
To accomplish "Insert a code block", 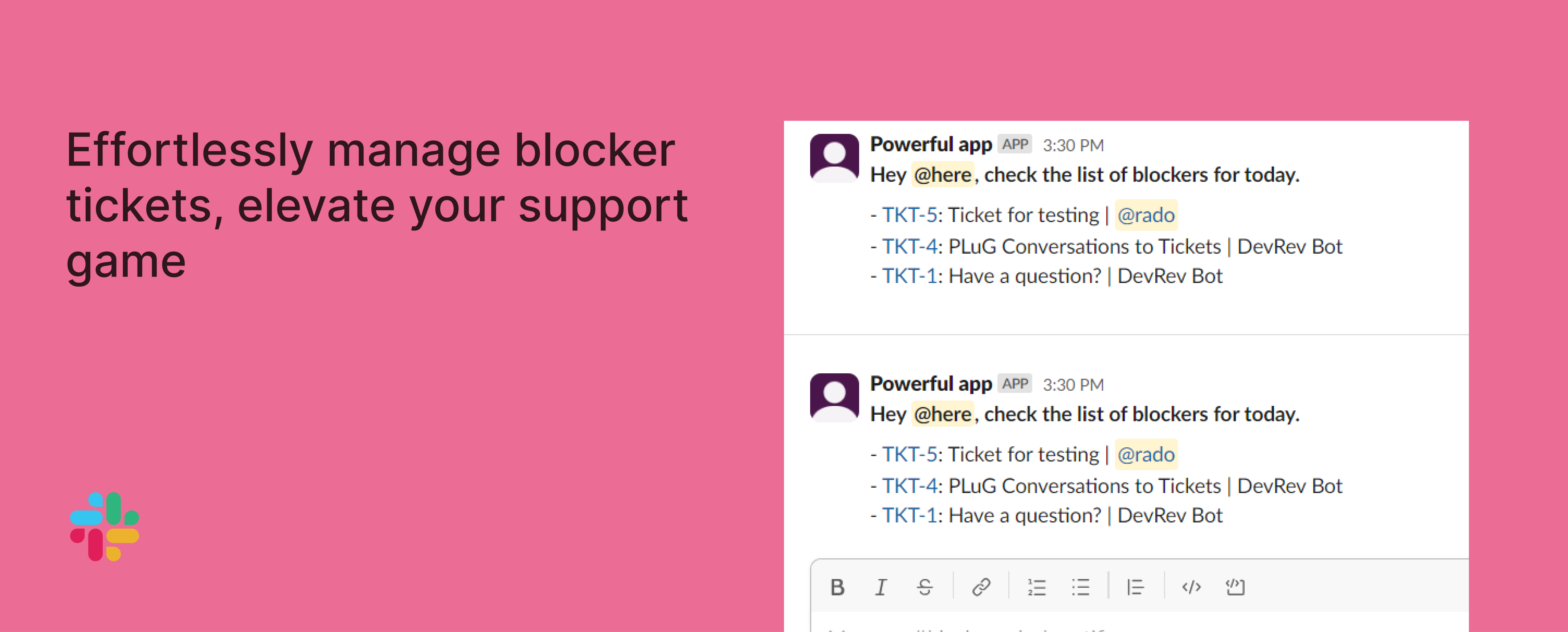I will coord(1235,587).
